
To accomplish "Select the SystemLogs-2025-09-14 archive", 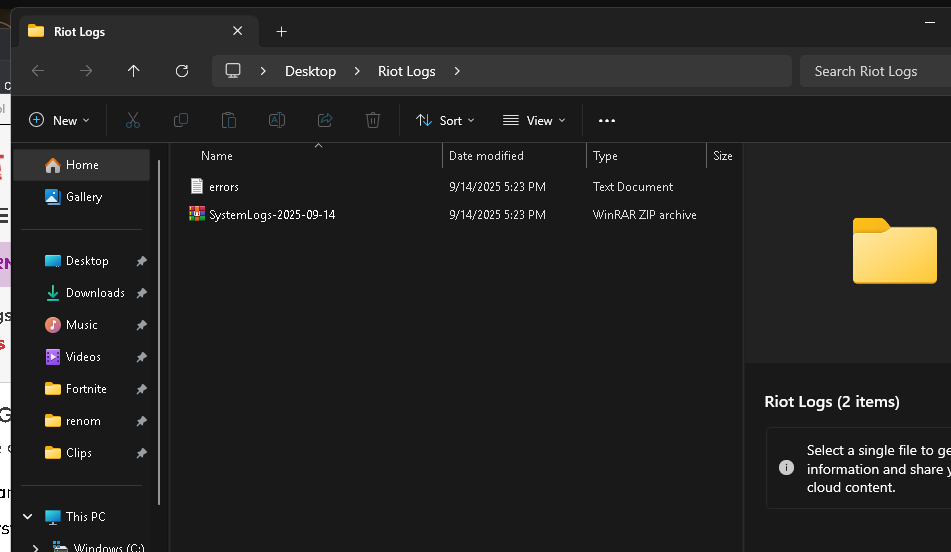I will [272, 215].
